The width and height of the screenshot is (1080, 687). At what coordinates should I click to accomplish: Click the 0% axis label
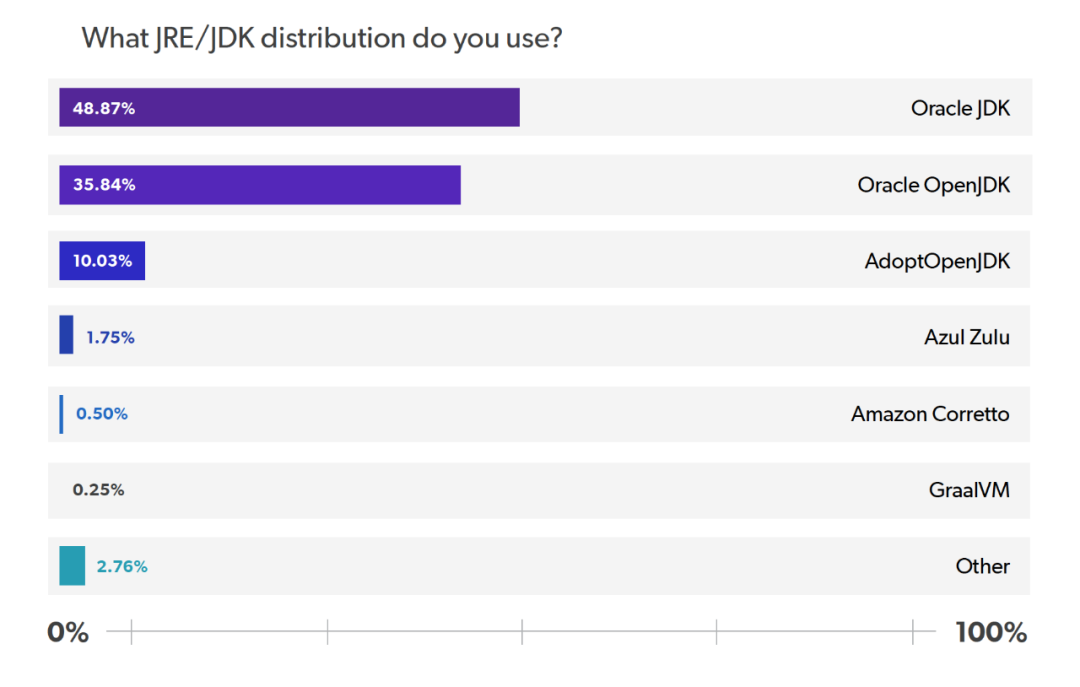(x=68, y=633)
